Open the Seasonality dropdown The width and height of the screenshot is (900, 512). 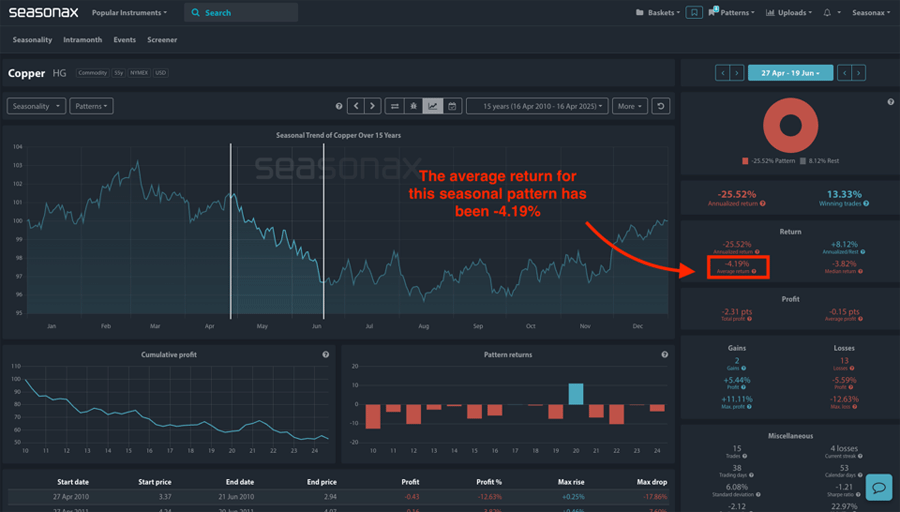pyautogui.click(x=36, y=106)
